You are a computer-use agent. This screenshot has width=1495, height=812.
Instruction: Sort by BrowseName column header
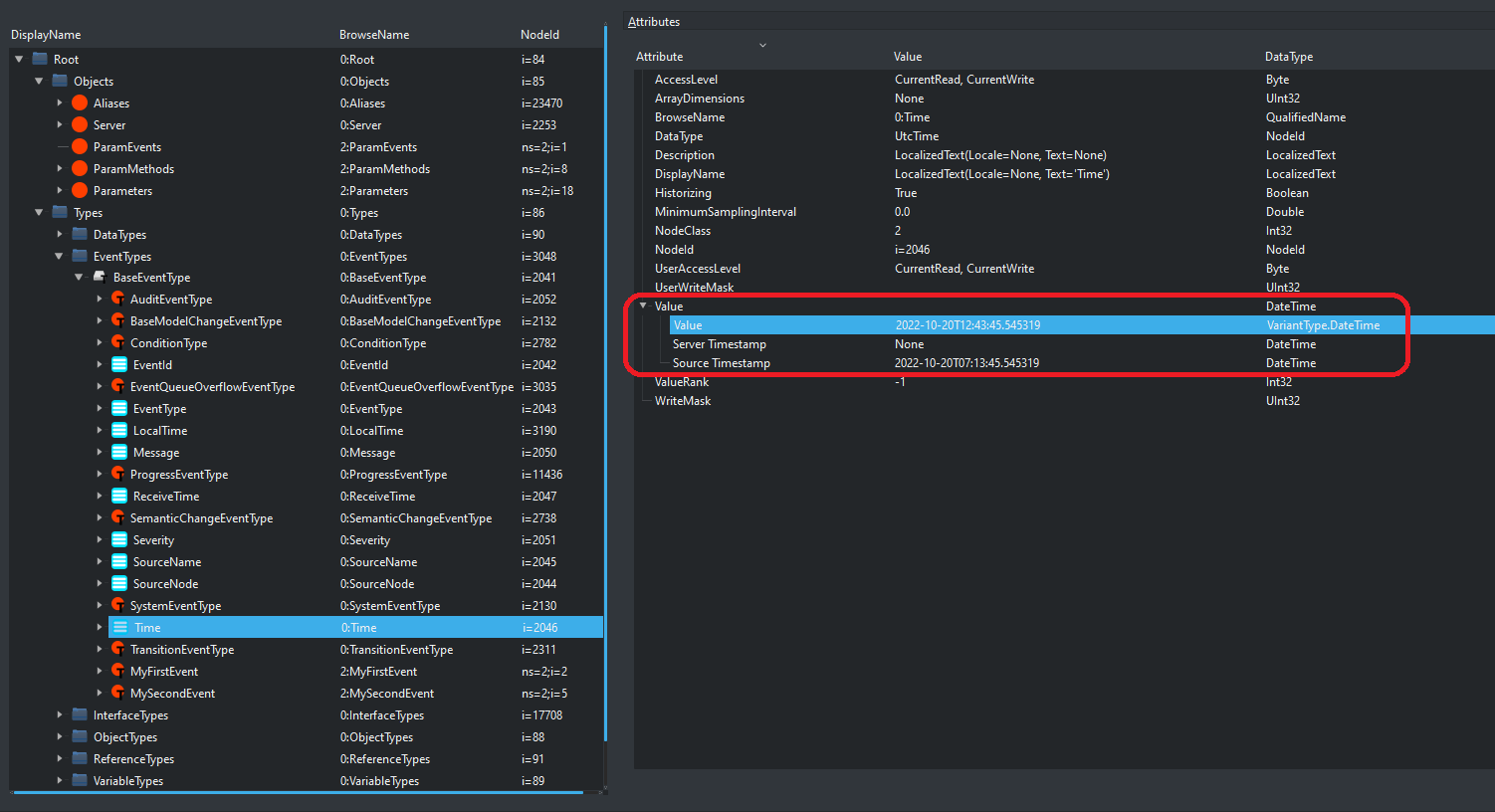pos(374,35)
